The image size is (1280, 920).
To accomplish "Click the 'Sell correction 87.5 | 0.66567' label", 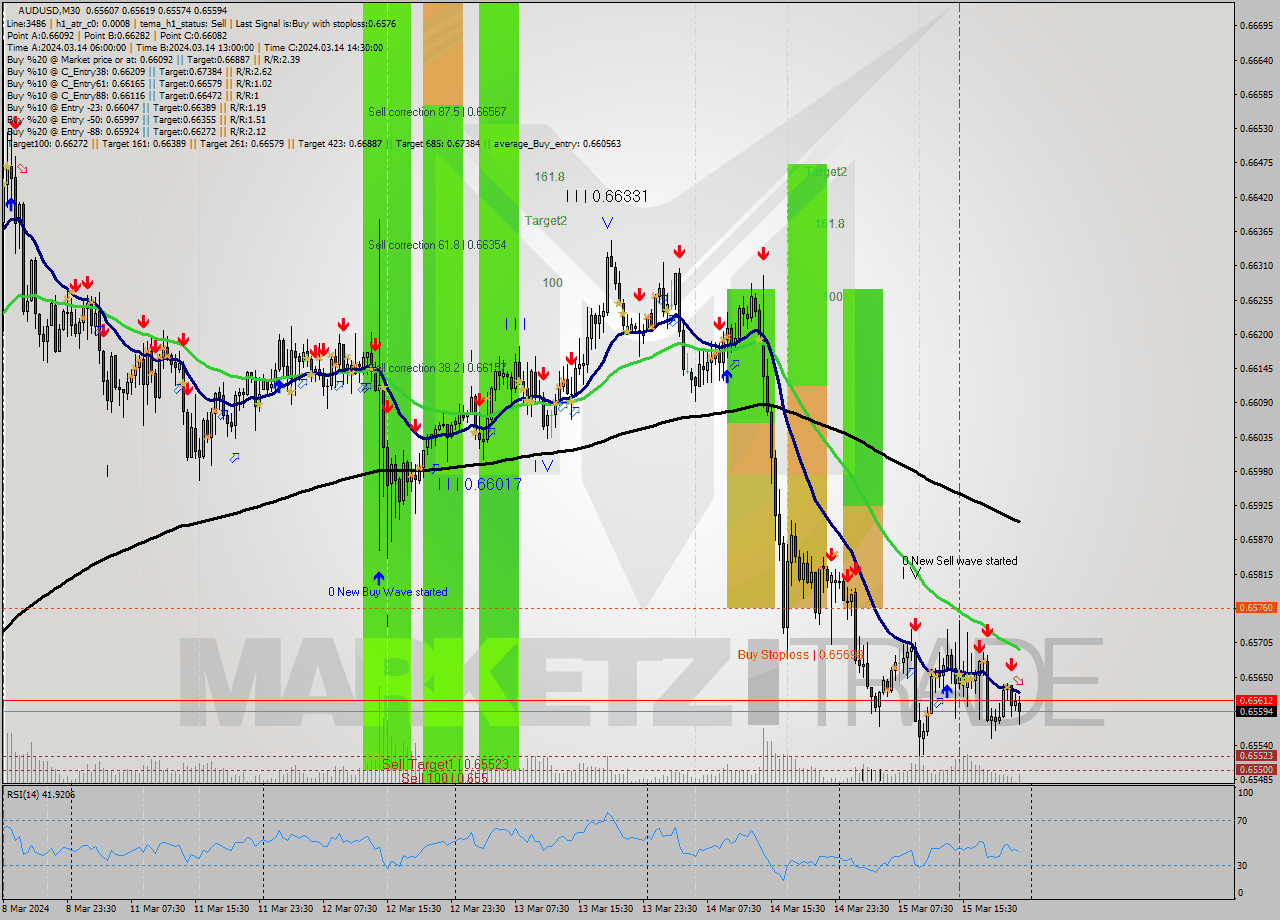I will pos(437,112).
